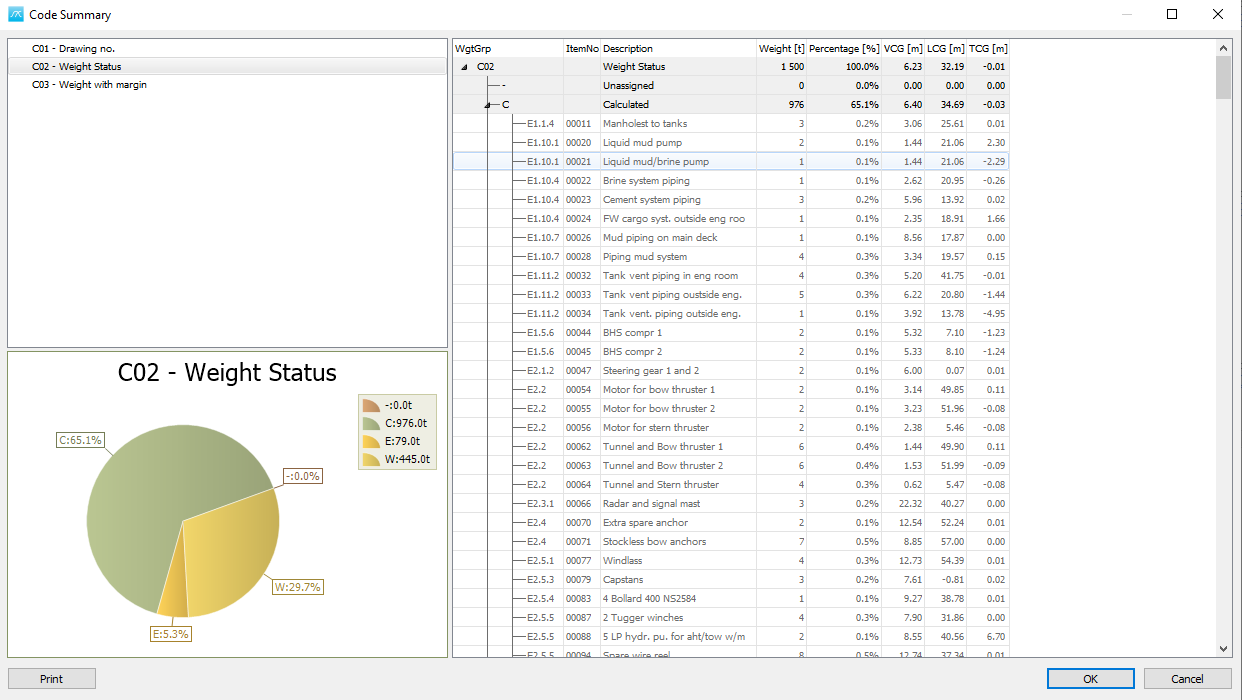The image size is (1242, 700).
Task: Collapse the C02 node in the WgtGrp column
Action: pos(462,66)
